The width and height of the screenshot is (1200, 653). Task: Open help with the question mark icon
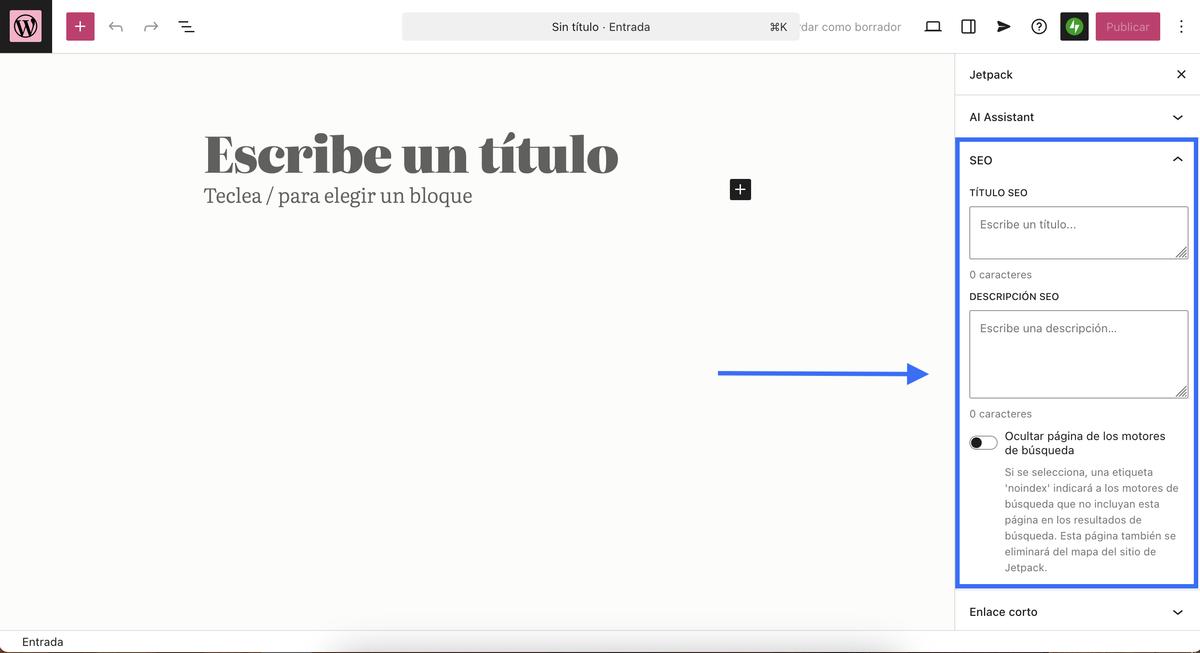1038,26
